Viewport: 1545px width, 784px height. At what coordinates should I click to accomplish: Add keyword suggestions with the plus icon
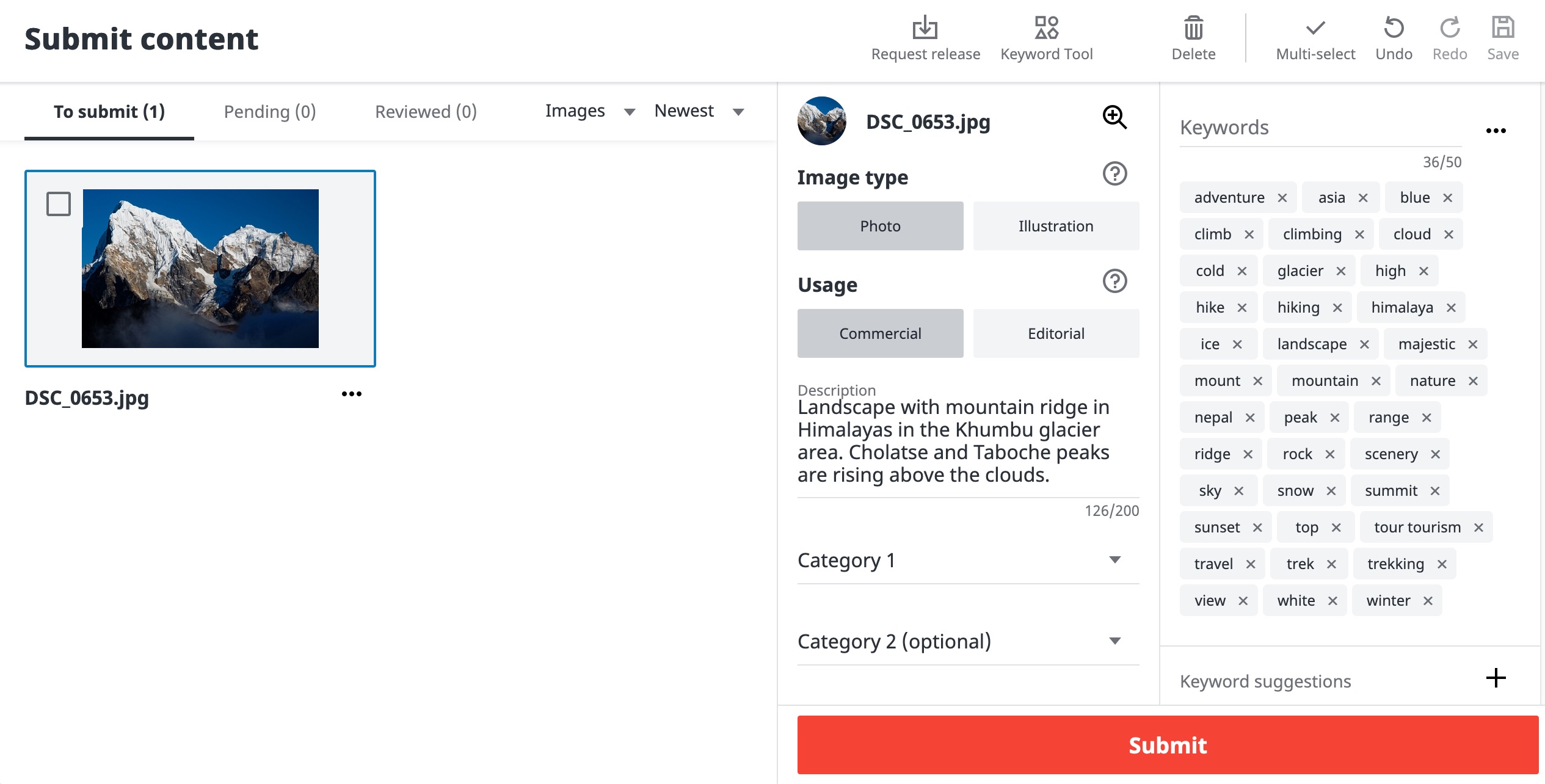coord(1496,678)
